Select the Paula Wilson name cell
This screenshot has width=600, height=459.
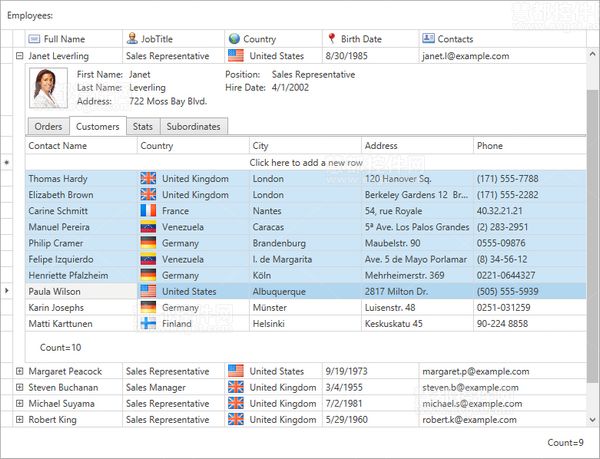click(x=81, y=291)
